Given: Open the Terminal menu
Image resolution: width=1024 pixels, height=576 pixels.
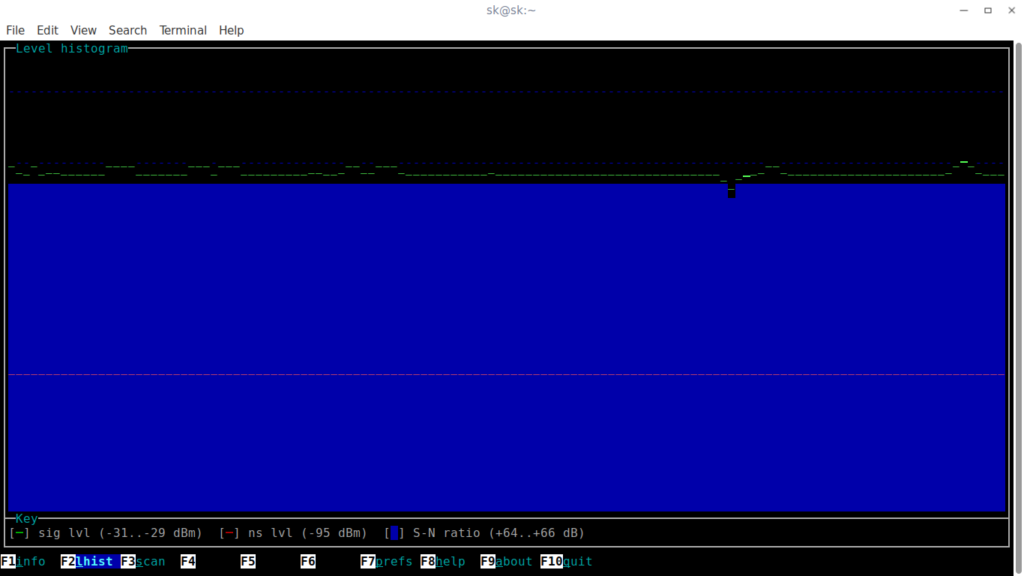Looking at the screenshot, I should [183, 30].
